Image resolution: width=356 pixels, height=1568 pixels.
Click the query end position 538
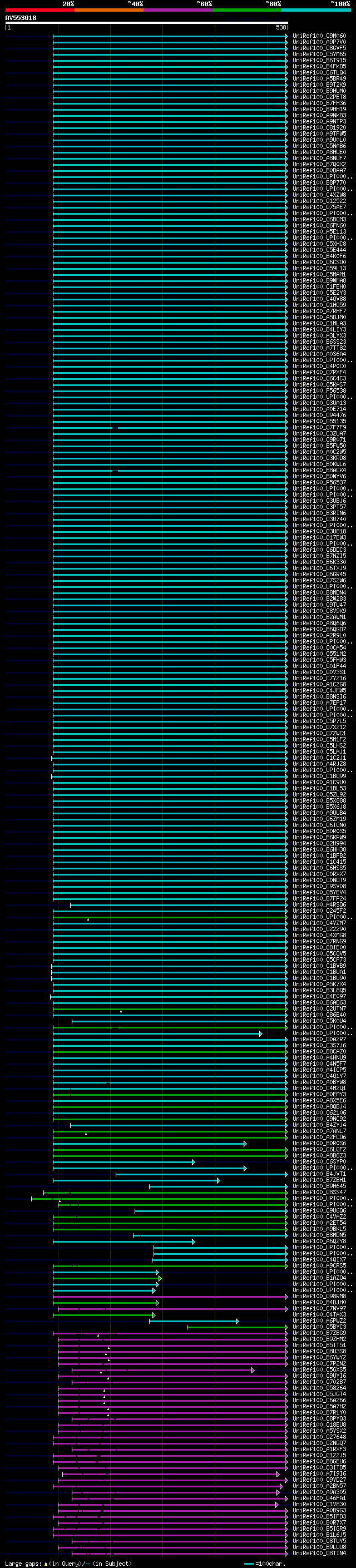click(280, 27)
